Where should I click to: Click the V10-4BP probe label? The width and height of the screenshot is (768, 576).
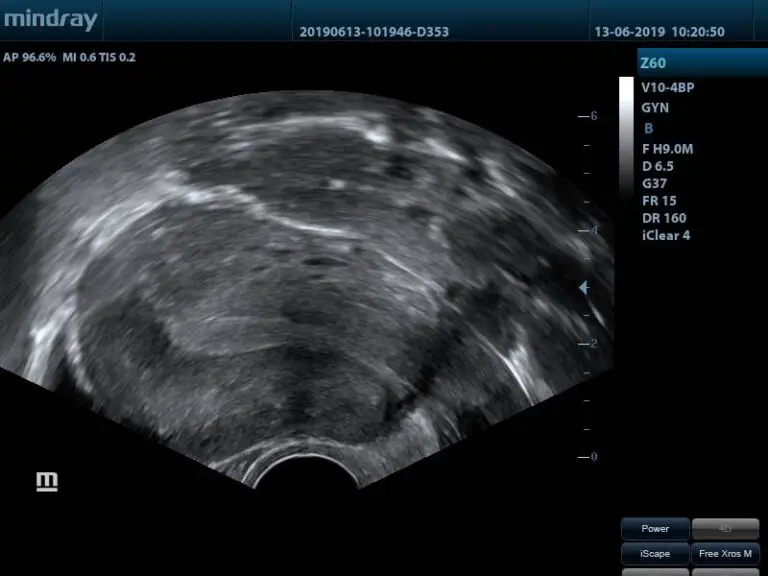[668, 88]
